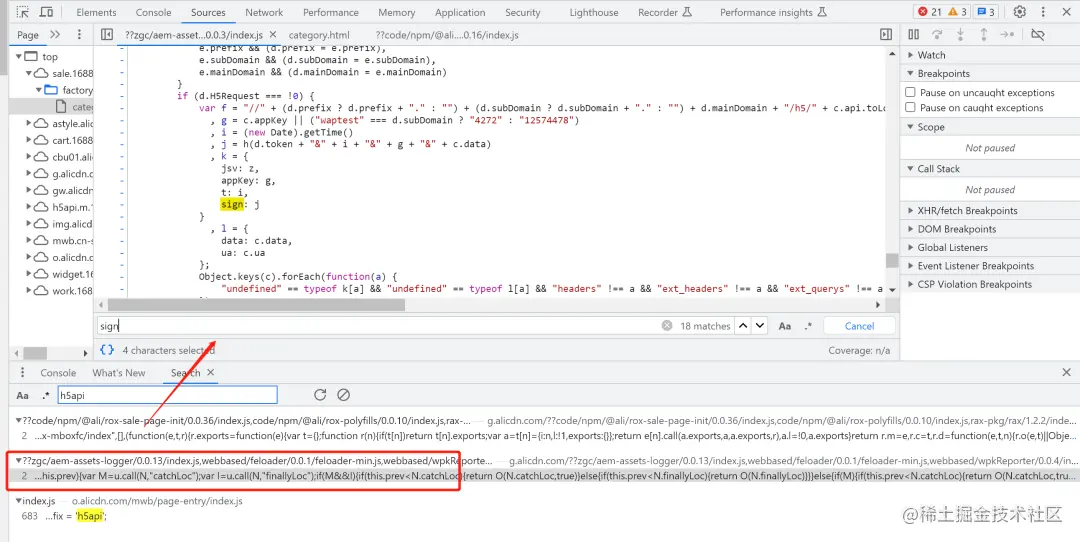Open the drawer three-dot menu
The height and width of the screenshot is (542, 1080).
[x=23, y=373]
